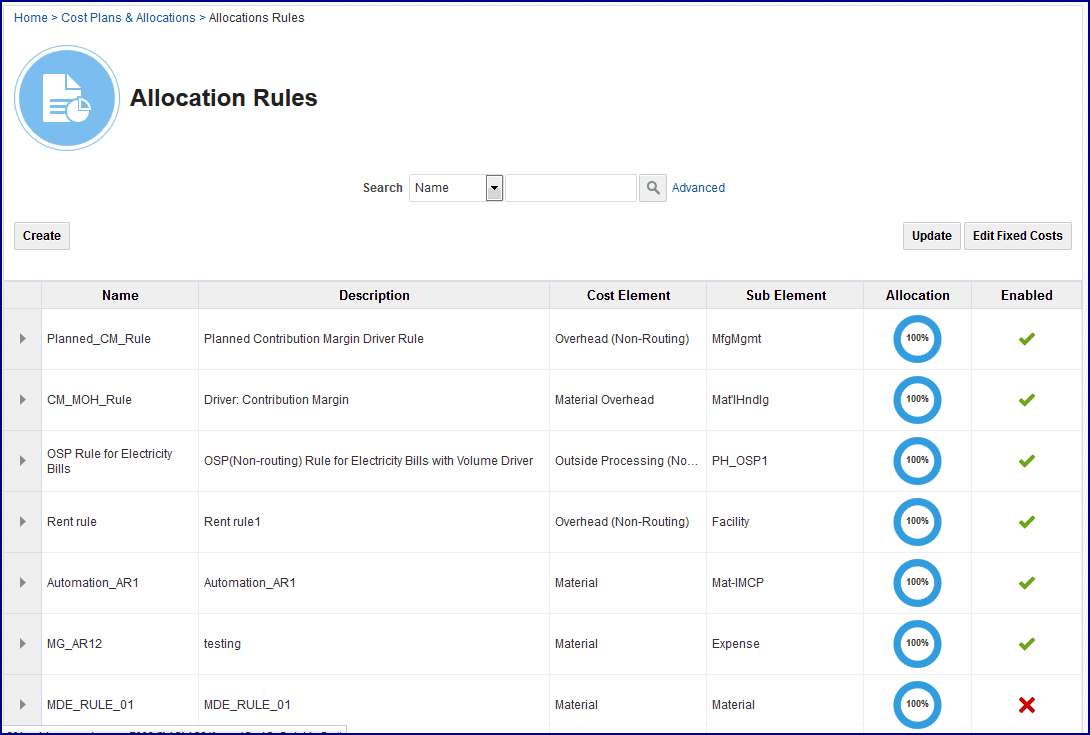The height and width of the screenshot is (735, 1090).
Task: Sort by the Allocation column header
Action: click(x=918, y=296)
